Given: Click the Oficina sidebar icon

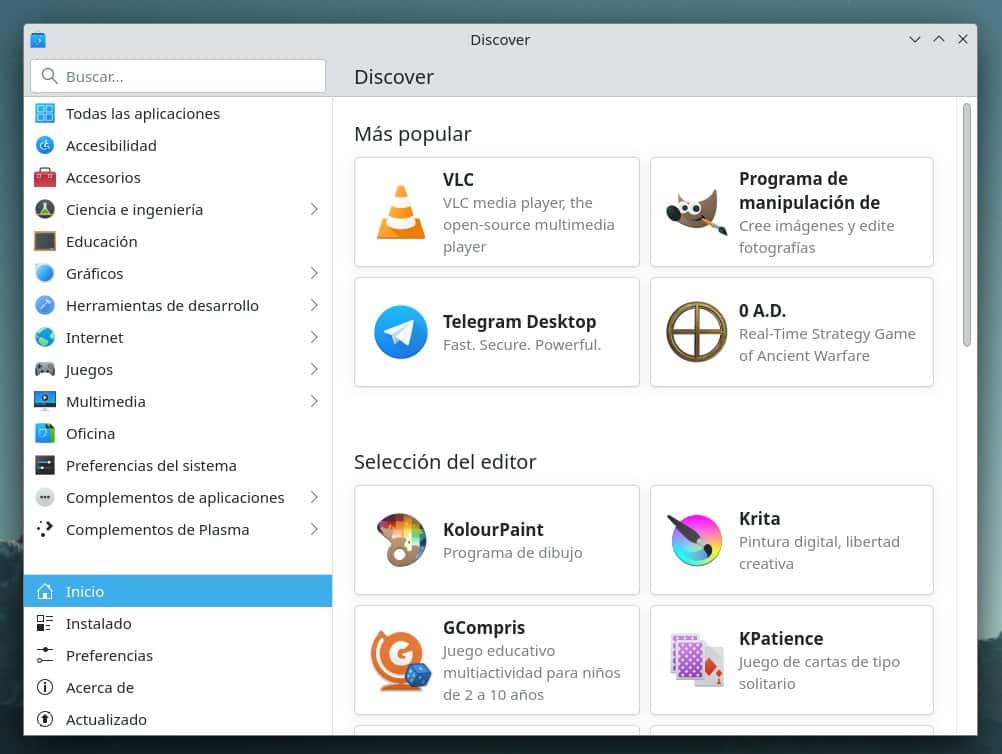Looking at the screenshot, I should 44,433.
